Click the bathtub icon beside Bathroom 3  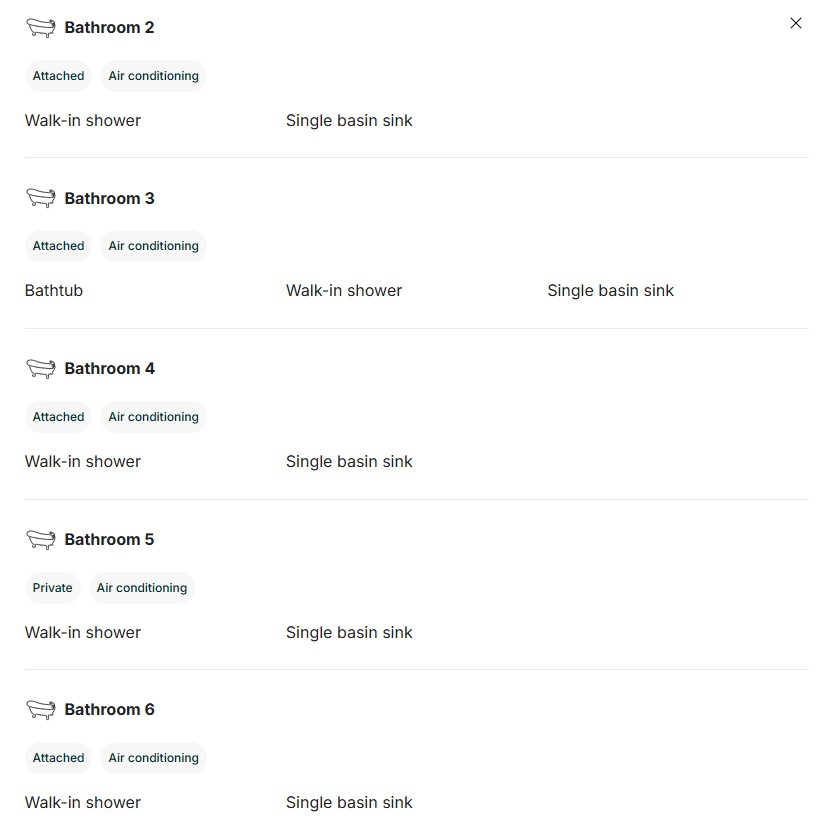point(41,198)
